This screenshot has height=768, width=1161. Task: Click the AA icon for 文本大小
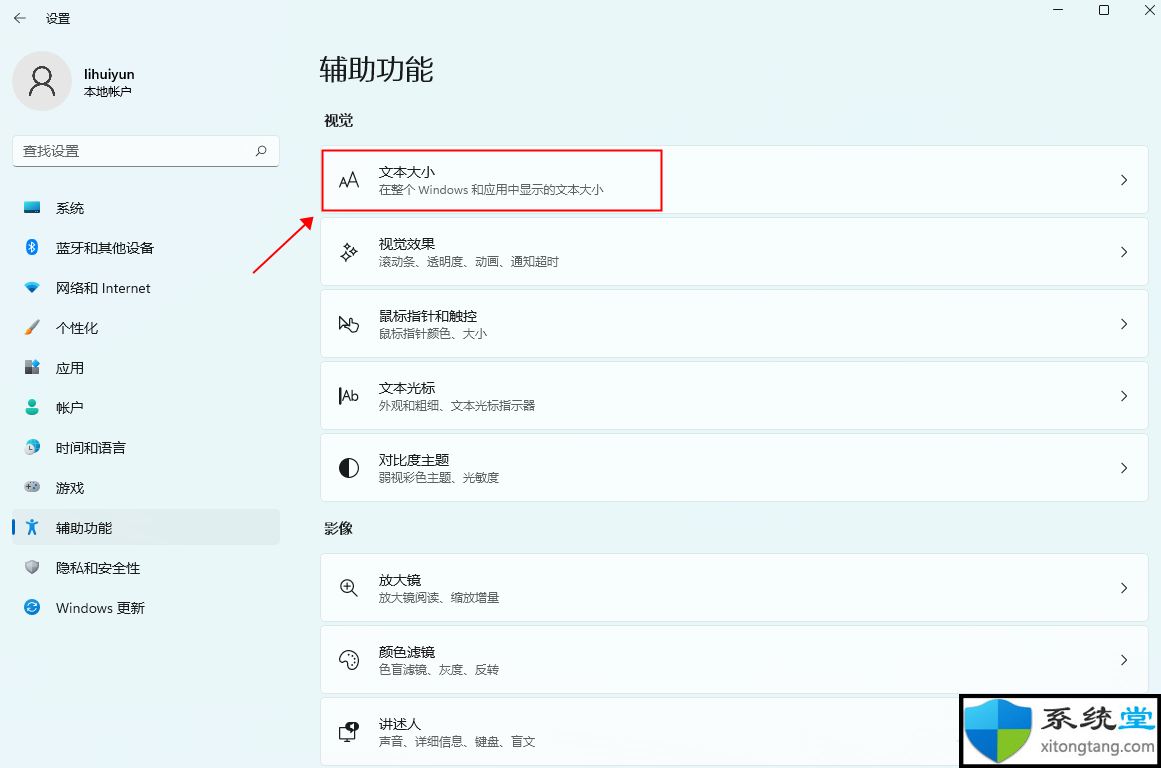(349, 180)
